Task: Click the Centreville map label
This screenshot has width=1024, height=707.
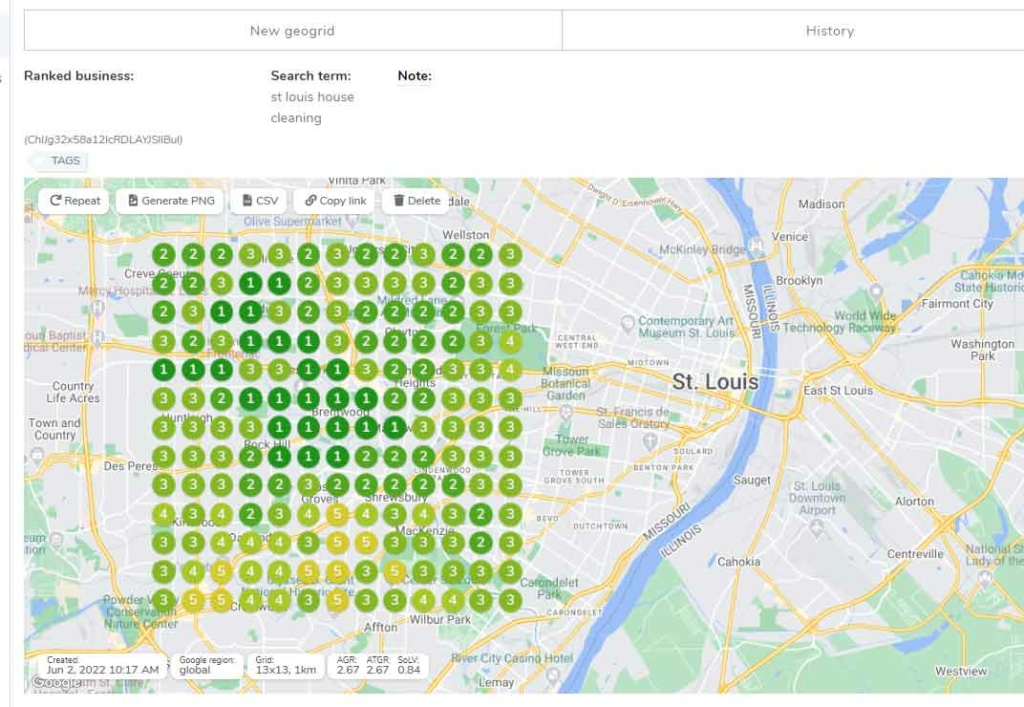Action: pos(915,554)
